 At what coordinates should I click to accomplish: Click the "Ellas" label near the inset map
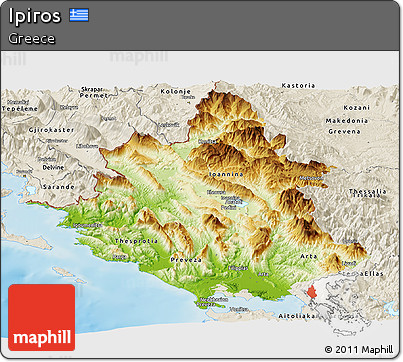point(373,274)
